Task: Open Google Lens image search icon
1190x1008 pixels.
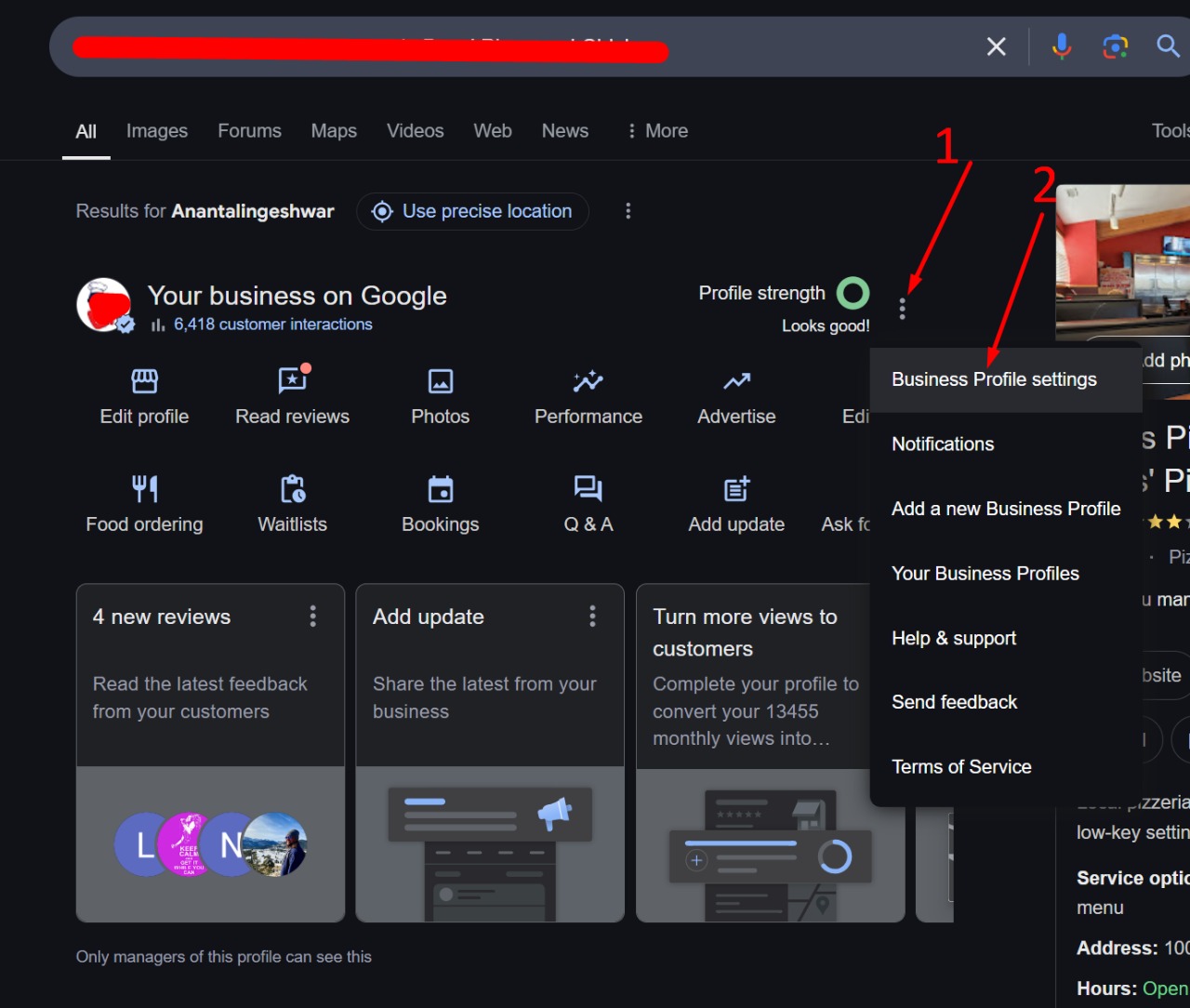Action: tap(1115, 46)
